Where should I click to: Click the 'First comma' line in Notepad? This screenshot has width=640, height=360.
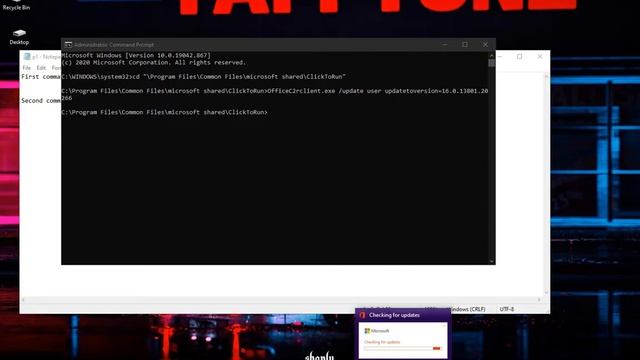tap(41, 77)
